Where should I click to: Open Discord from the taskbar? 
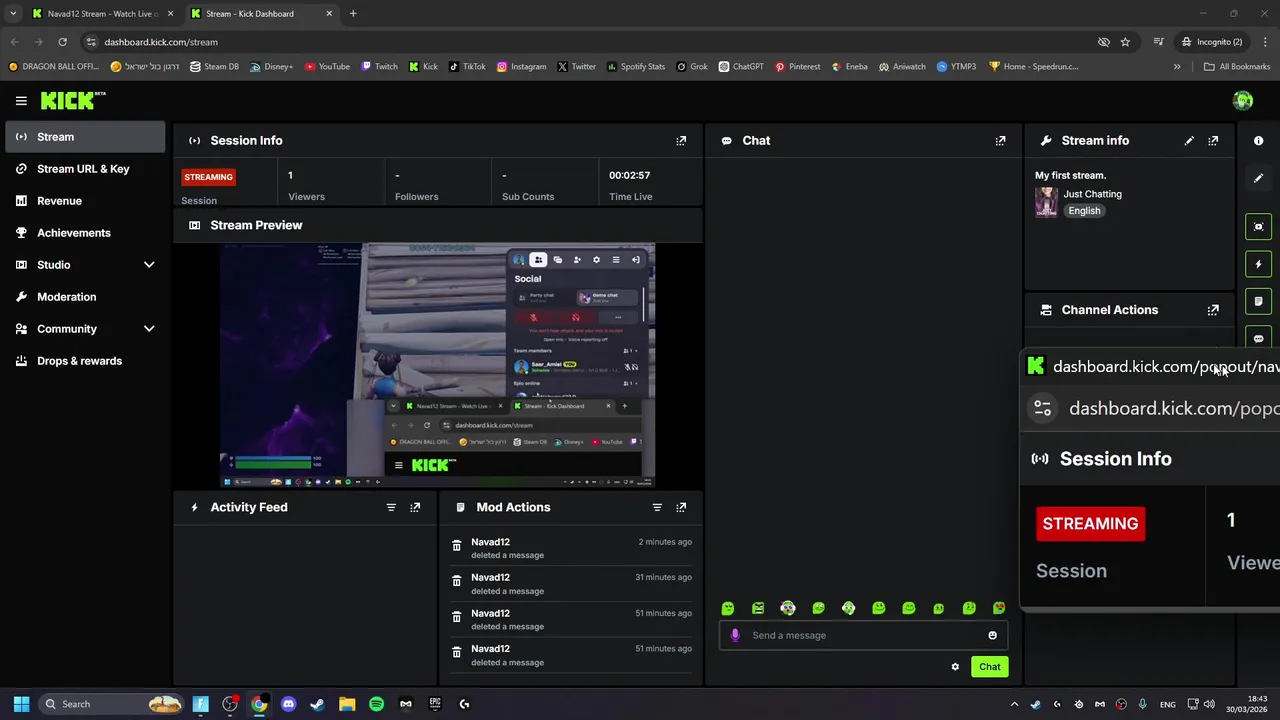pos(289,704)
